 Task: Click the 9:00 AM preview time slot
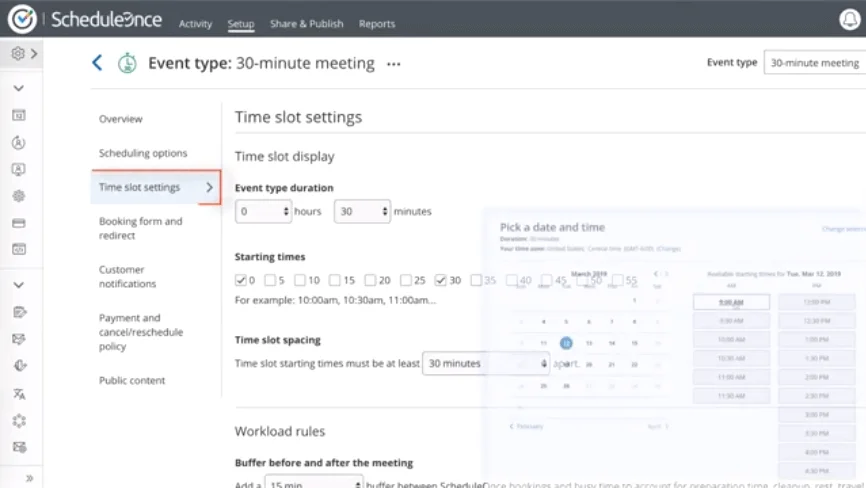(x=731, y=302)
